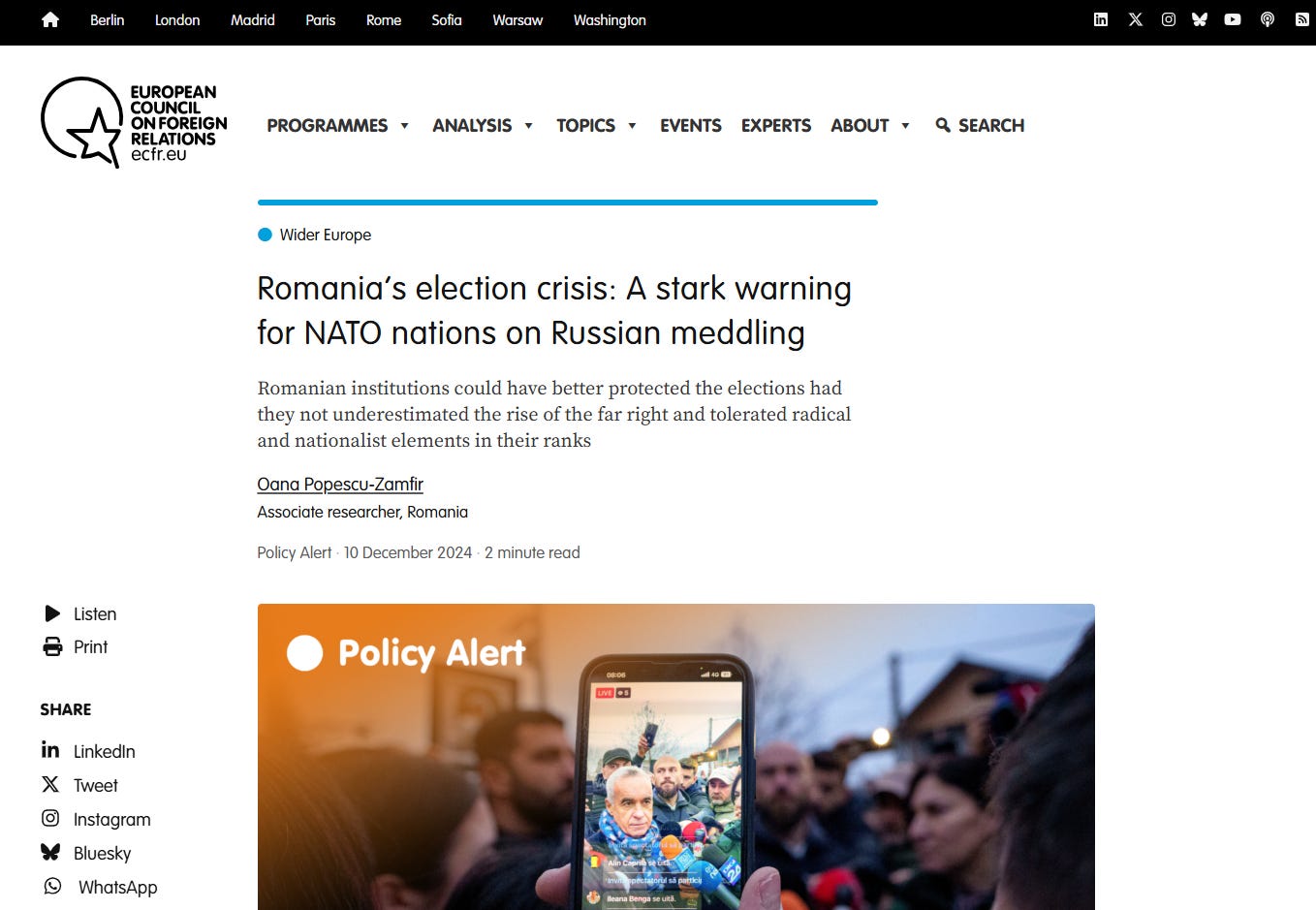Open the Experts menu item
Screen dimensions: 1316x910
(x=776, y=125)
